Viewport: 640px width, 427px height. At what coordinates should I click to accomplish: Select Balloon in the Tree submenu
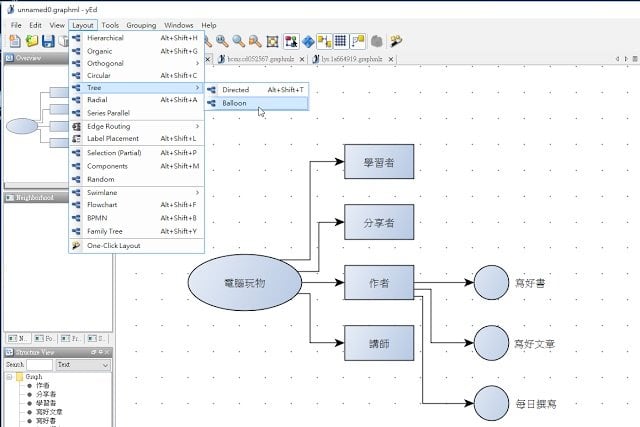tap(234, 103)
